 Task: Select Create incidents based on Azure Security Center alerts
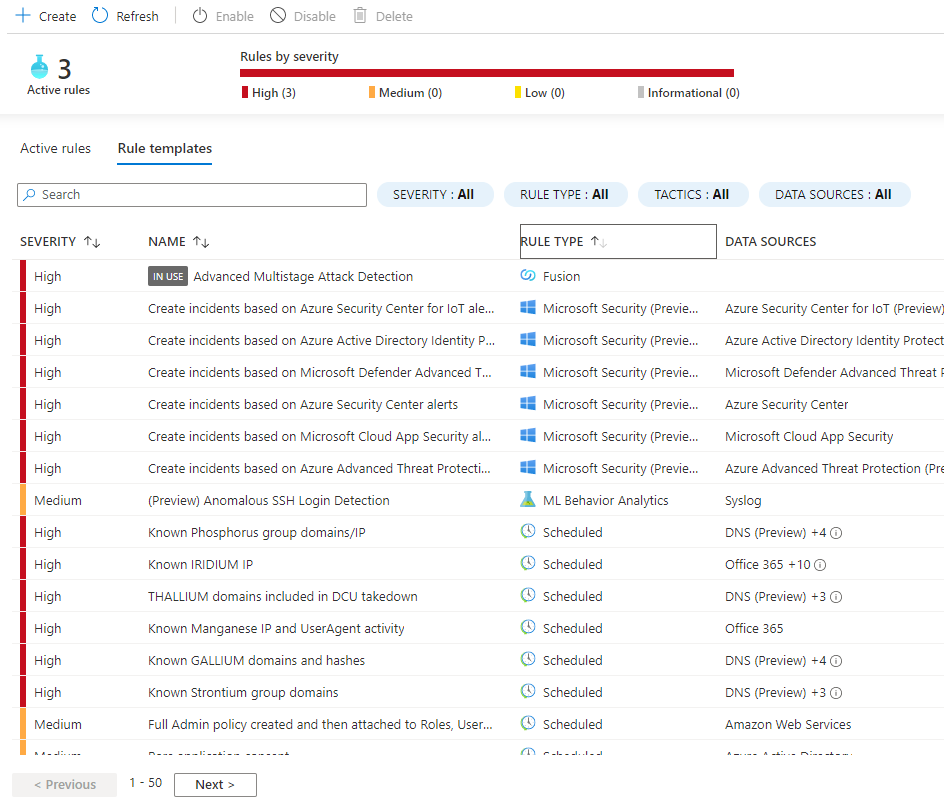coord(303,405)
